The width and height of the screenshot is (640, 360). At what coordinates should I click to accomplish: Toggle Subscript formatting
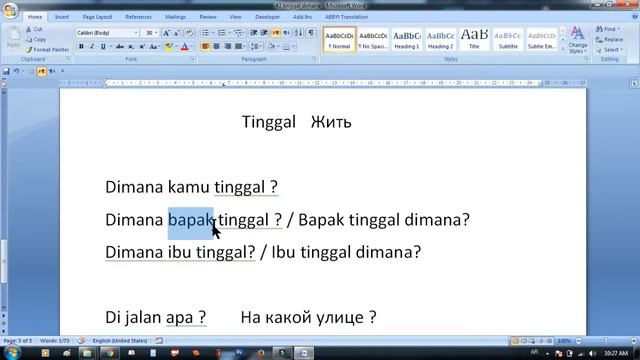[x=131, y=47]
